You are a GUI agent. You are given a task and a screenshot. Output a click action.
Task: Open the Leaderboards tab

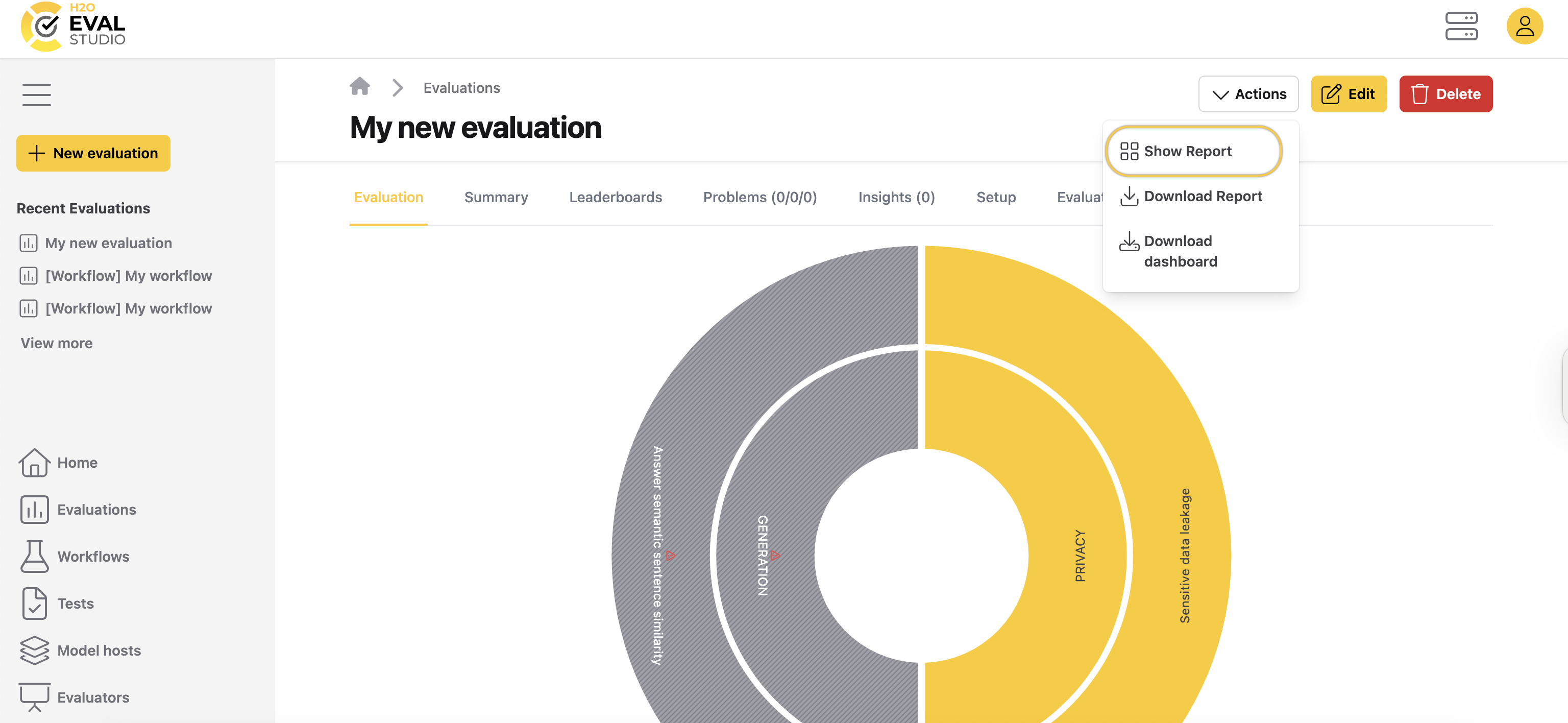pyautogui.click(x=615, y=198)
